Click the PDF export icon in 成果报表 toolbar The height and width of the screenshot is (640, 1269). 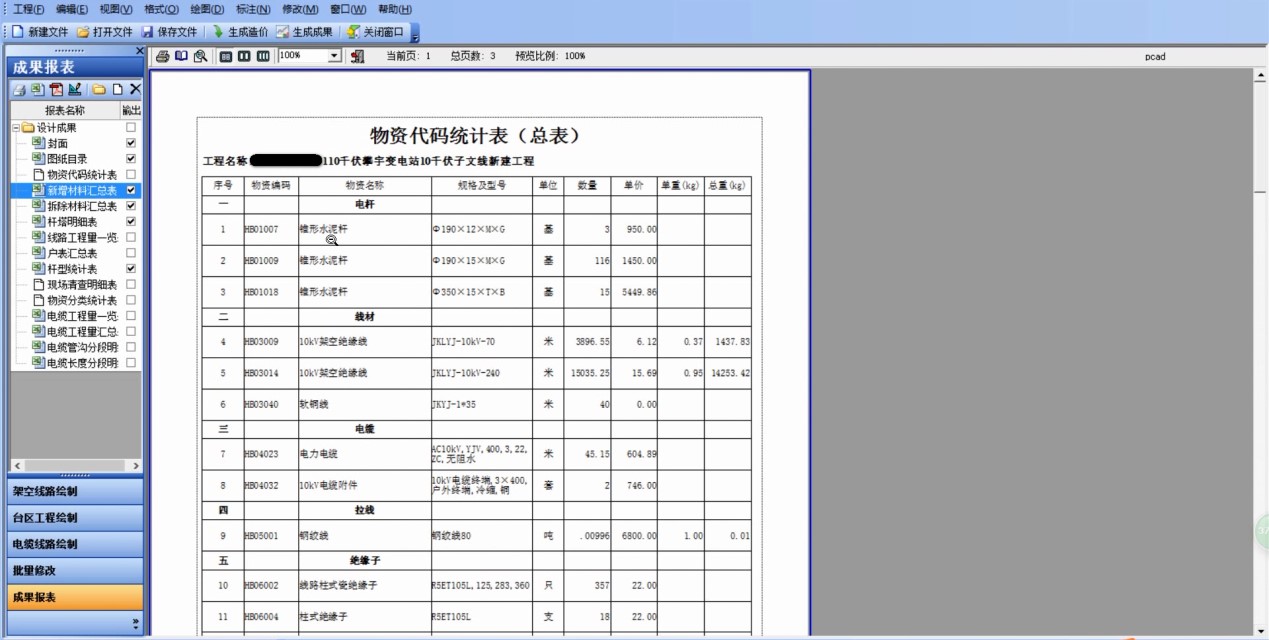(56, 90)
